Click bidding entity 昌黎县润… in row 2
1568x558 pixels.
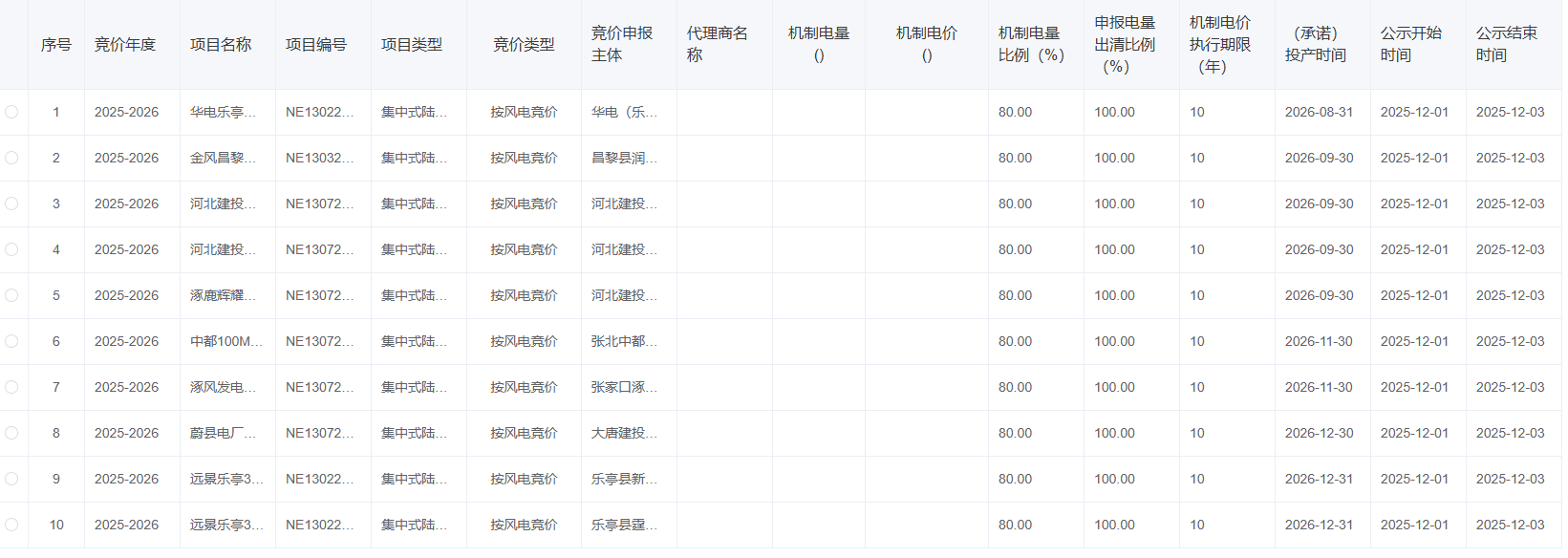(624, 158)
